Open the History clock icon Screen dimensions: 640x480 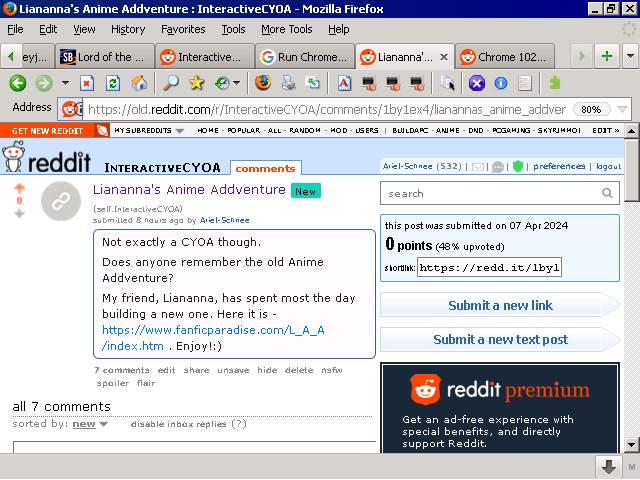[222, 83]
